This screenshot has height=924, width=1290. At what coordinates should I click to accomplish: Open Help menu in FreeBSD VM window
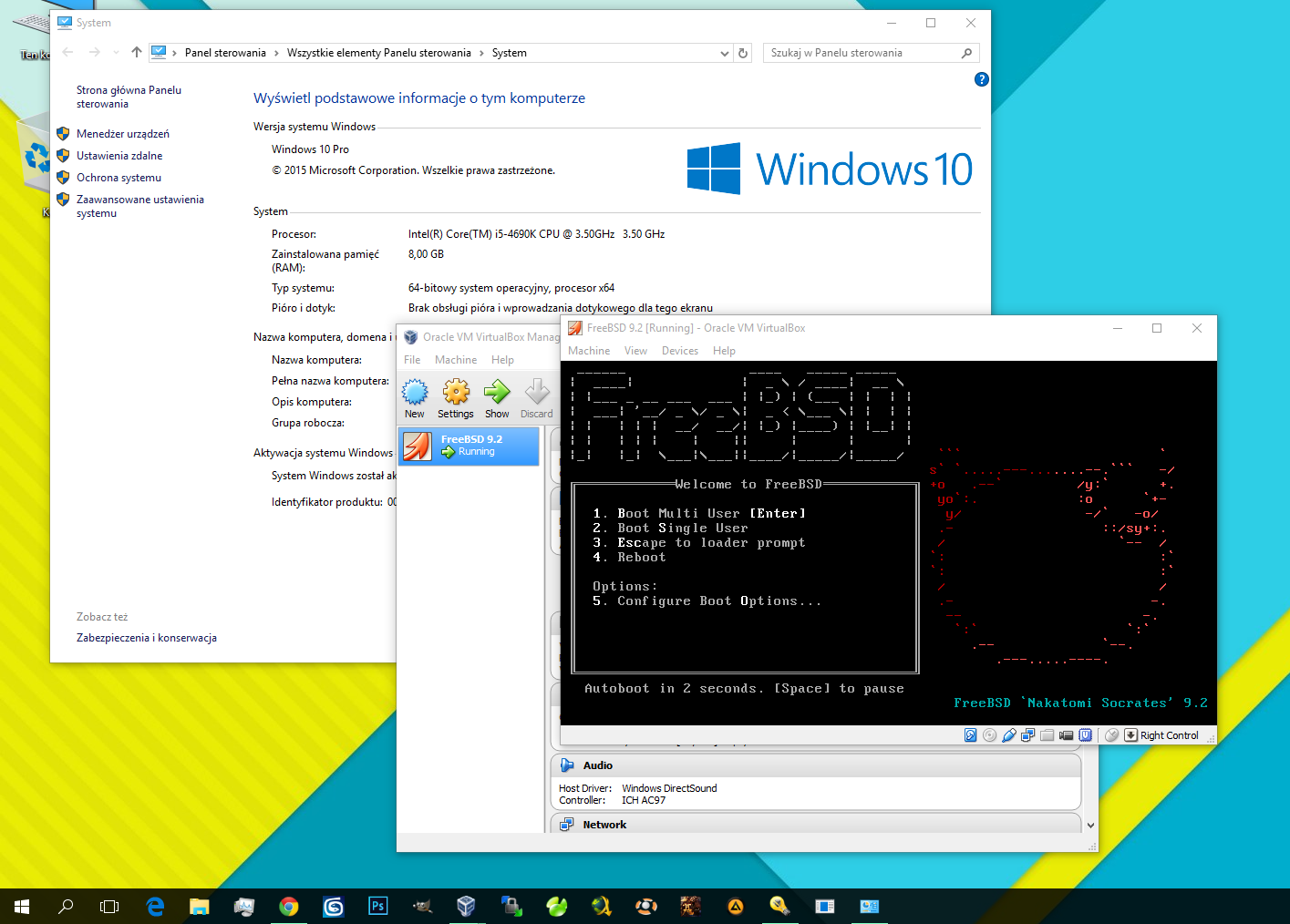(724, 351)
